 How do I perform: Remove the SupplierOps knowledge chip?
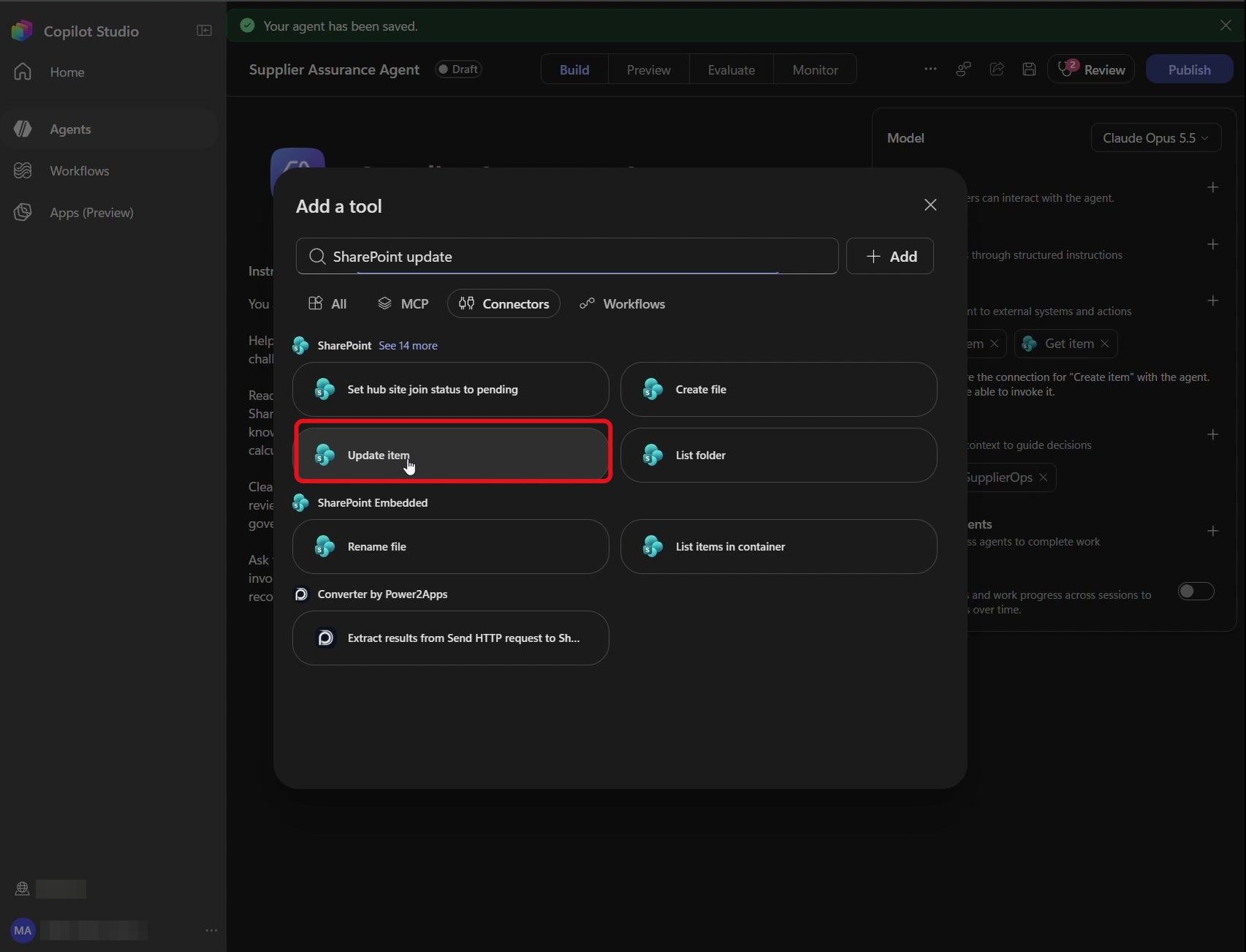coord(1043,477)
